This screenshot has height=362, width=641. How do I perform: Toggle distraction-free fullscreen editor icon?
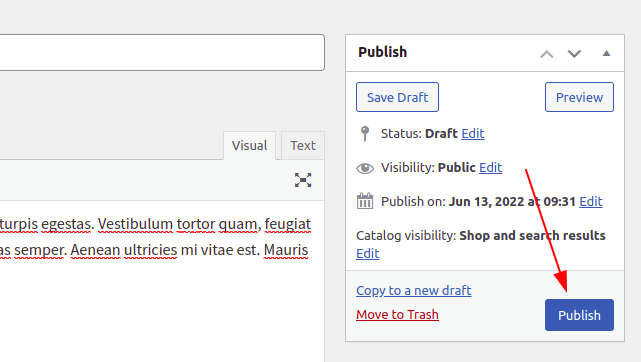click(x=303, y=180)
